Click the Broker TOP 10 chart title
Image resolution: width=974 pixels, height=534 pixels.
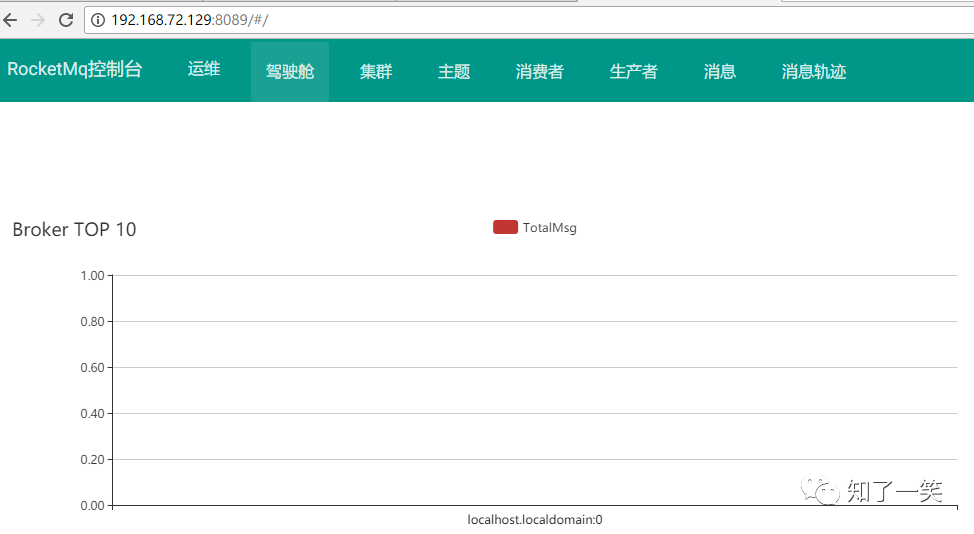point(74,230)
